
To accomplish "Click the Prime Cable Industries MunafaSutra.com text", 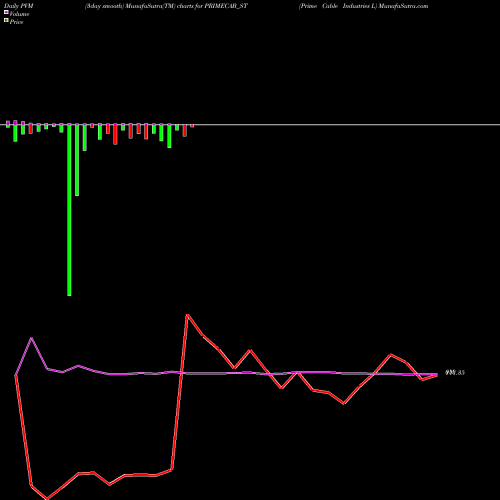I will click(364, 6).
